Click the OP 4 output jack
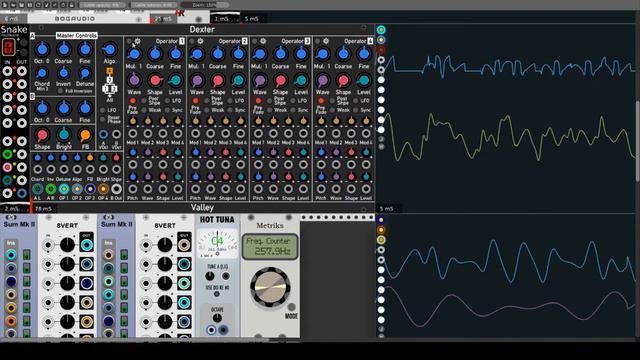 coord(103,189)
